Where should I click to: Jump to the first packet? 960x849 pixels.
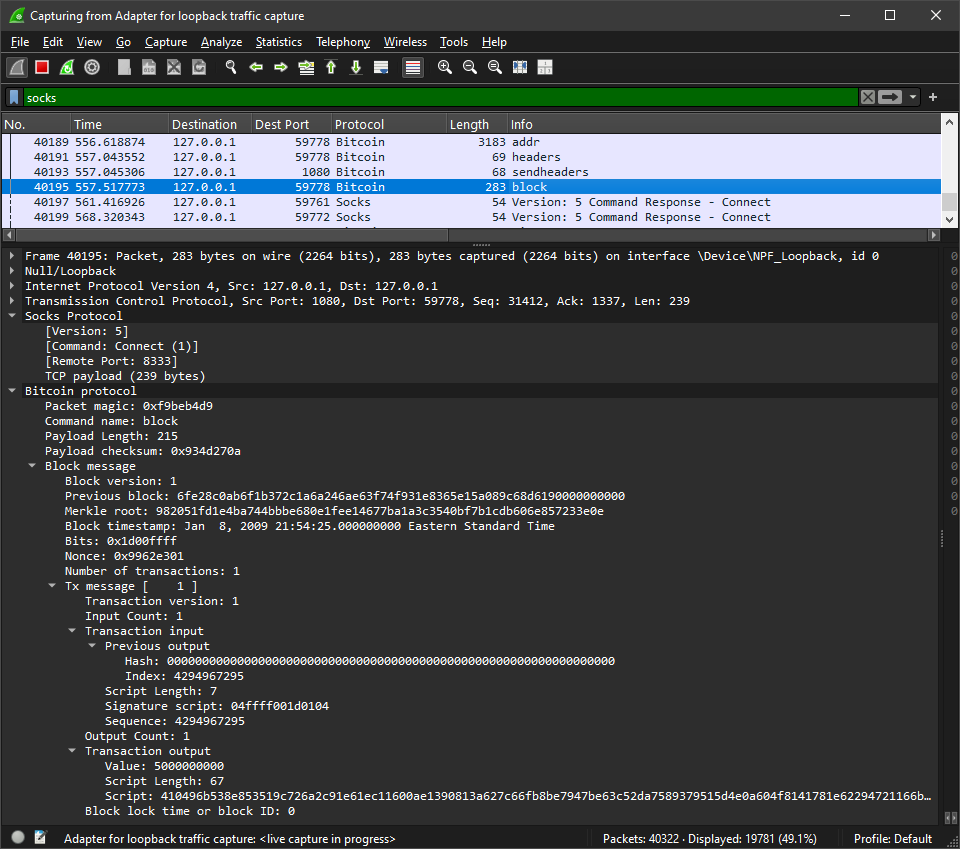[x=331, y=67]
